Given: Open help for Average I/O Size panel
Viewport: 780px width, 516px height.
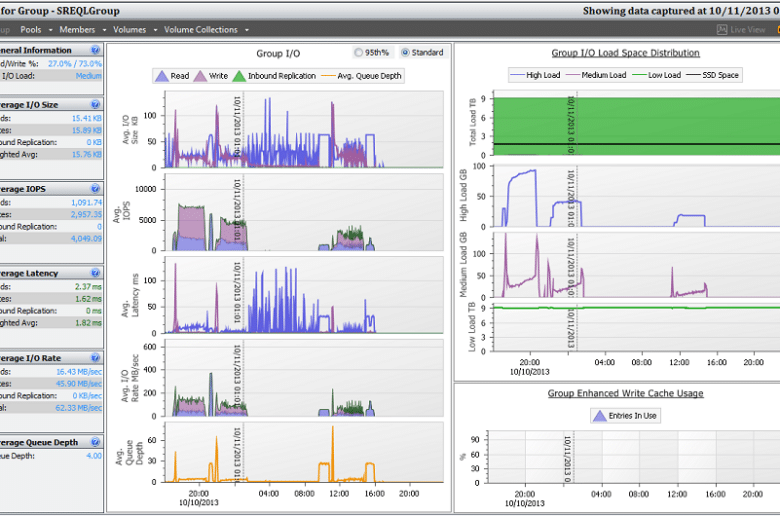Looking at the screenshot, I should [x=96, y=104].
